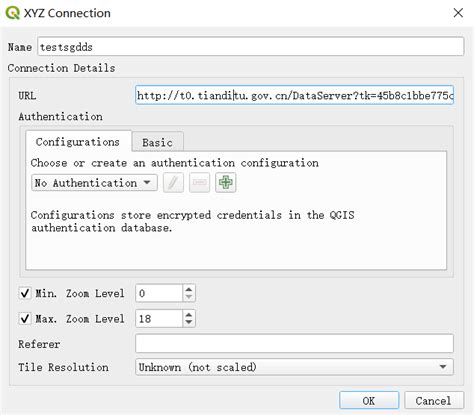Open the No Authentication dropdown
This screenshot has width=474, height=415.
94,183
